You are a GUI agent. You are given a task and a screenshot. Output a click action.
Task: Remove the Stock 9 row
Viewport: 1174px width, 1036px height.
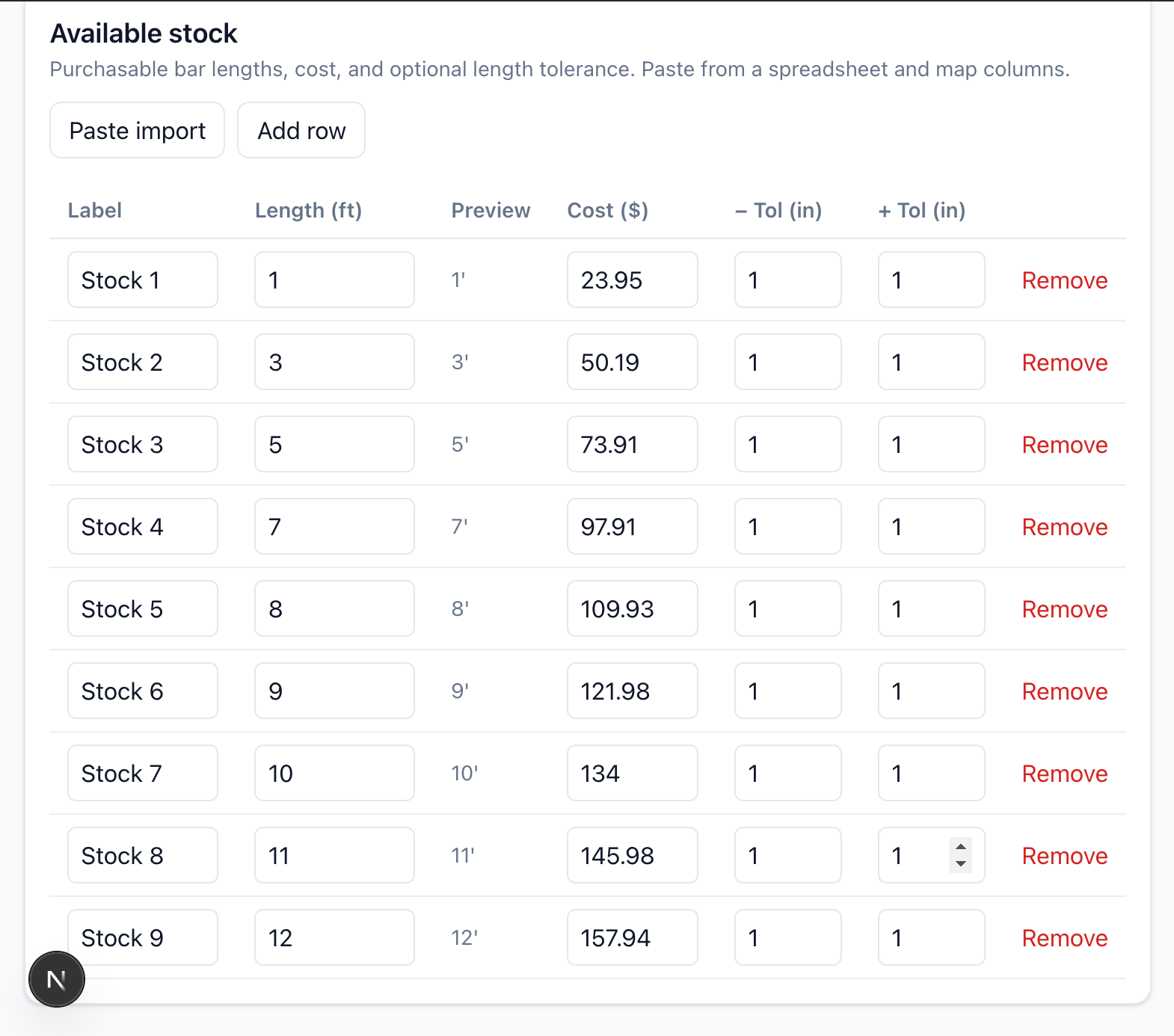pos(1065,938)
